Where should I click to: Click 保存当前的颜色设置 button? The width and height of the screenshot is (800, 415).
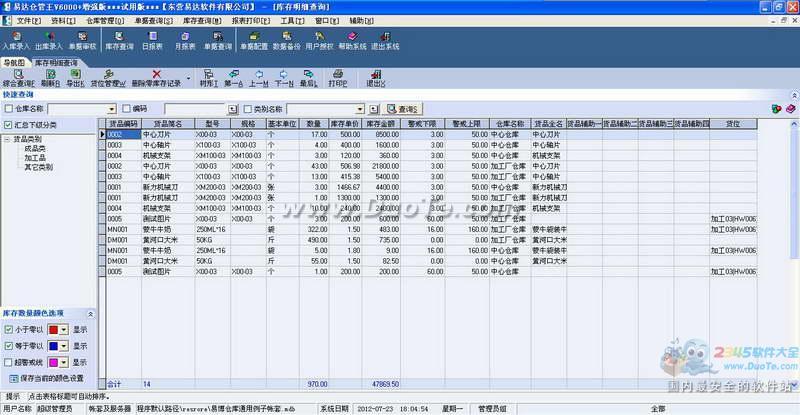[50, 378]
